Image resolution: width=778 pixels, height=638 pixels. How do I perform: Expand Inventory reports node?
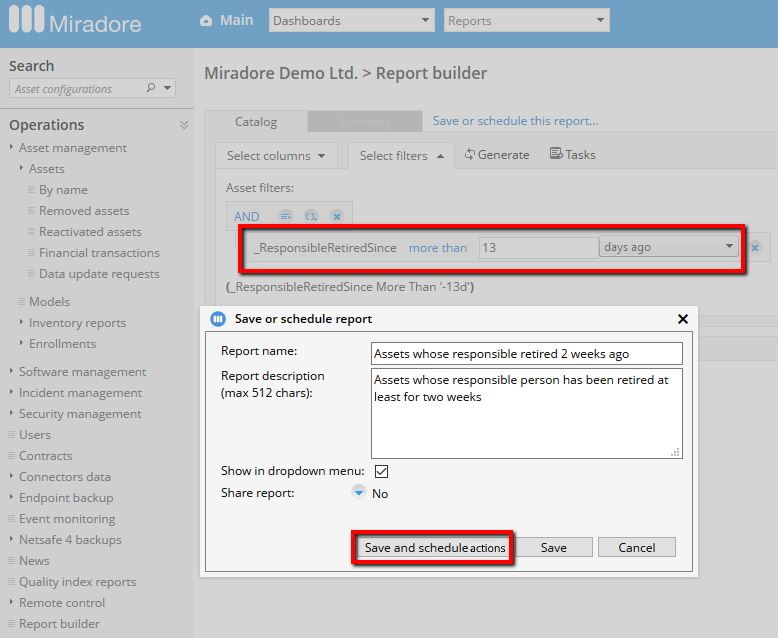21,322
